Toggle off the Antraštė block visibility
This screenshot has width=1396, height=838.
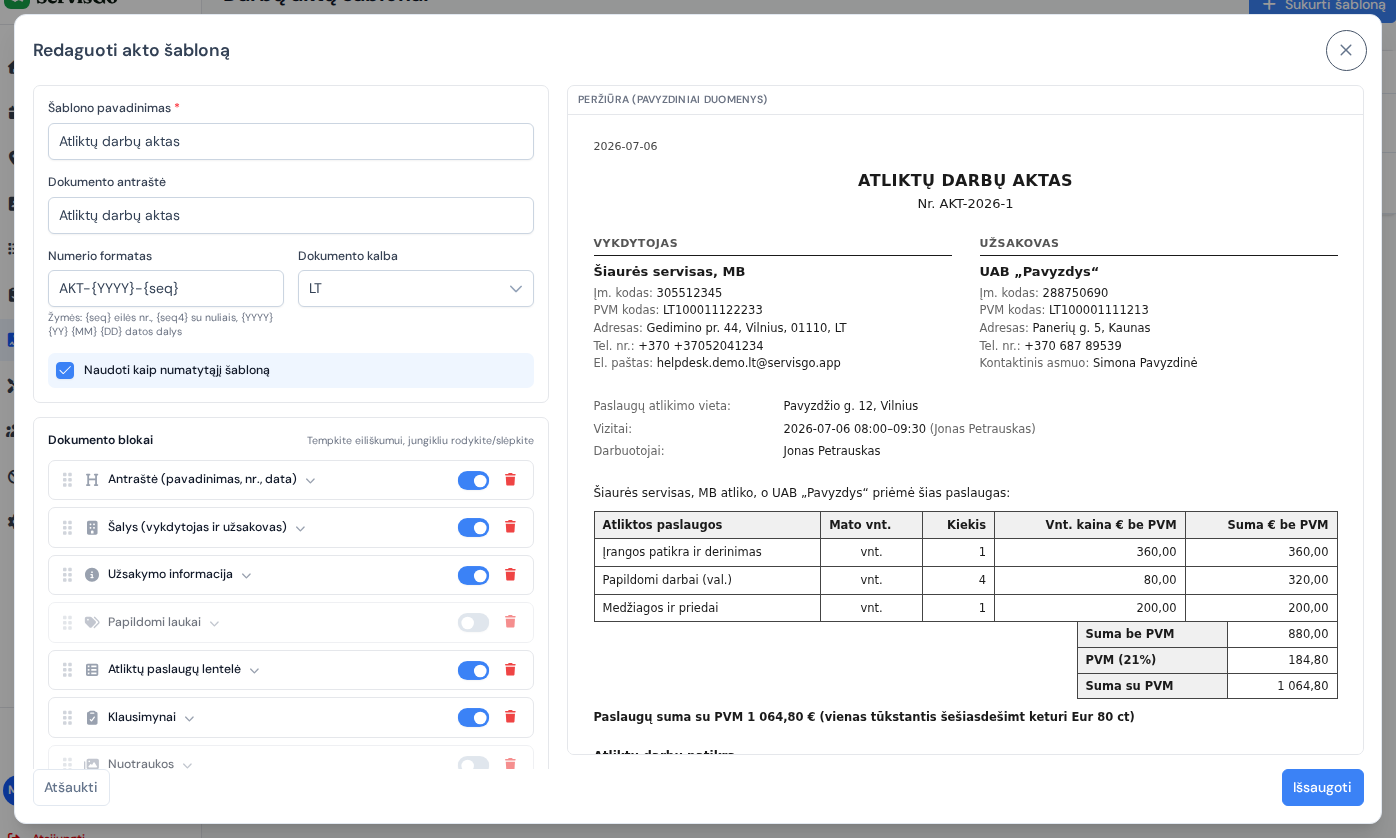(x=474, y=480)
